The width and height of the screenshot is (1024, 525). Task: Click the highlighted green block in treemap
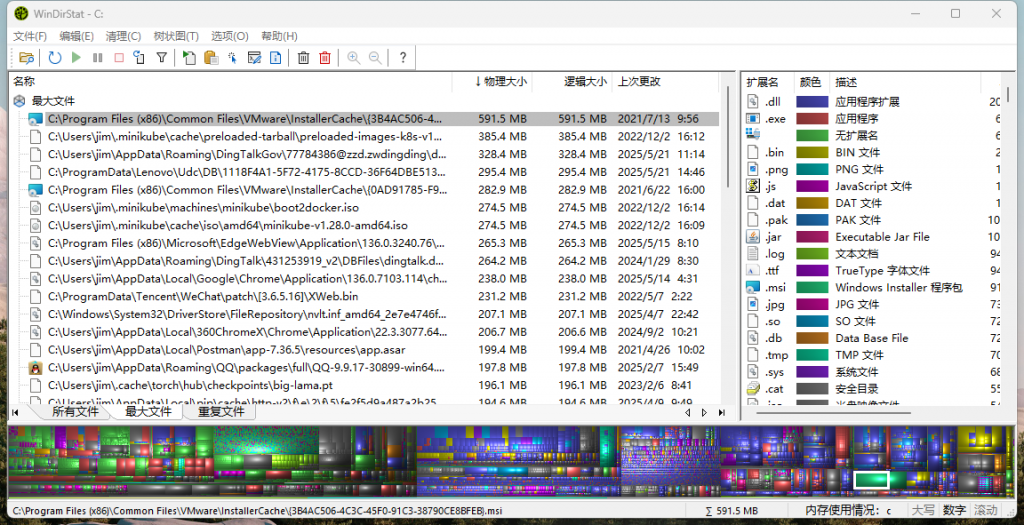tap(871, 480)
